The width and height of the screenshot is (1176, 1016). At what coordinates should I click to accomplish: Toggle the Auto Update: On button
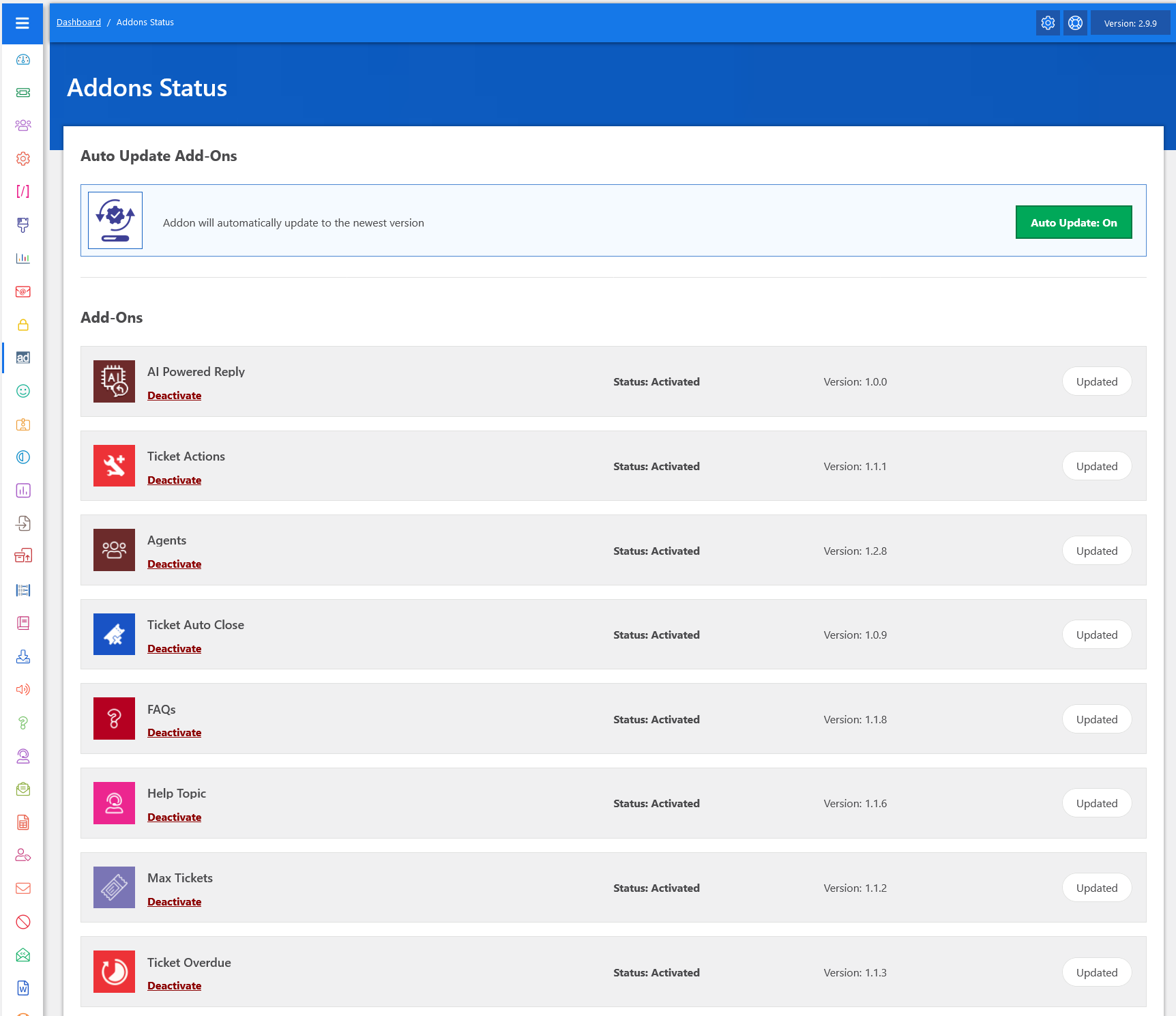(x=1073, y=222)
